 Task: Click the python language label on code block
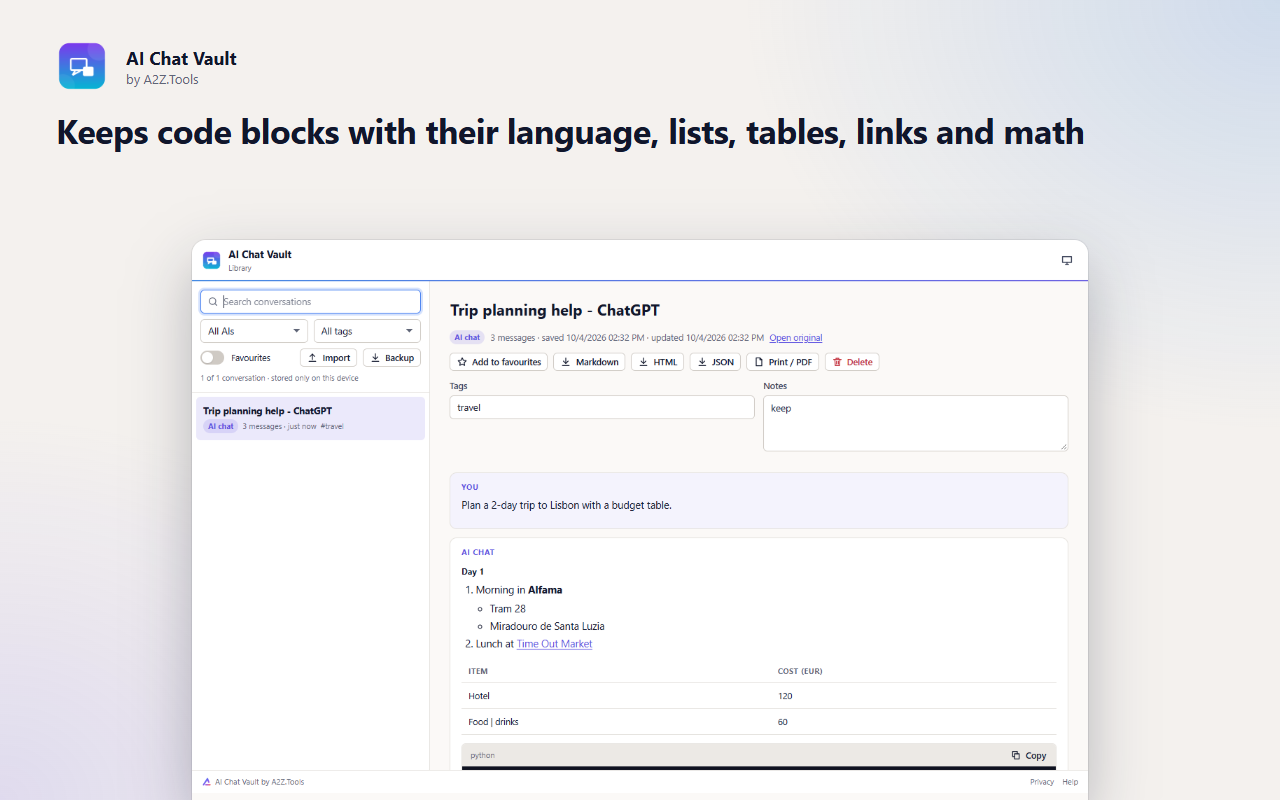483,755
